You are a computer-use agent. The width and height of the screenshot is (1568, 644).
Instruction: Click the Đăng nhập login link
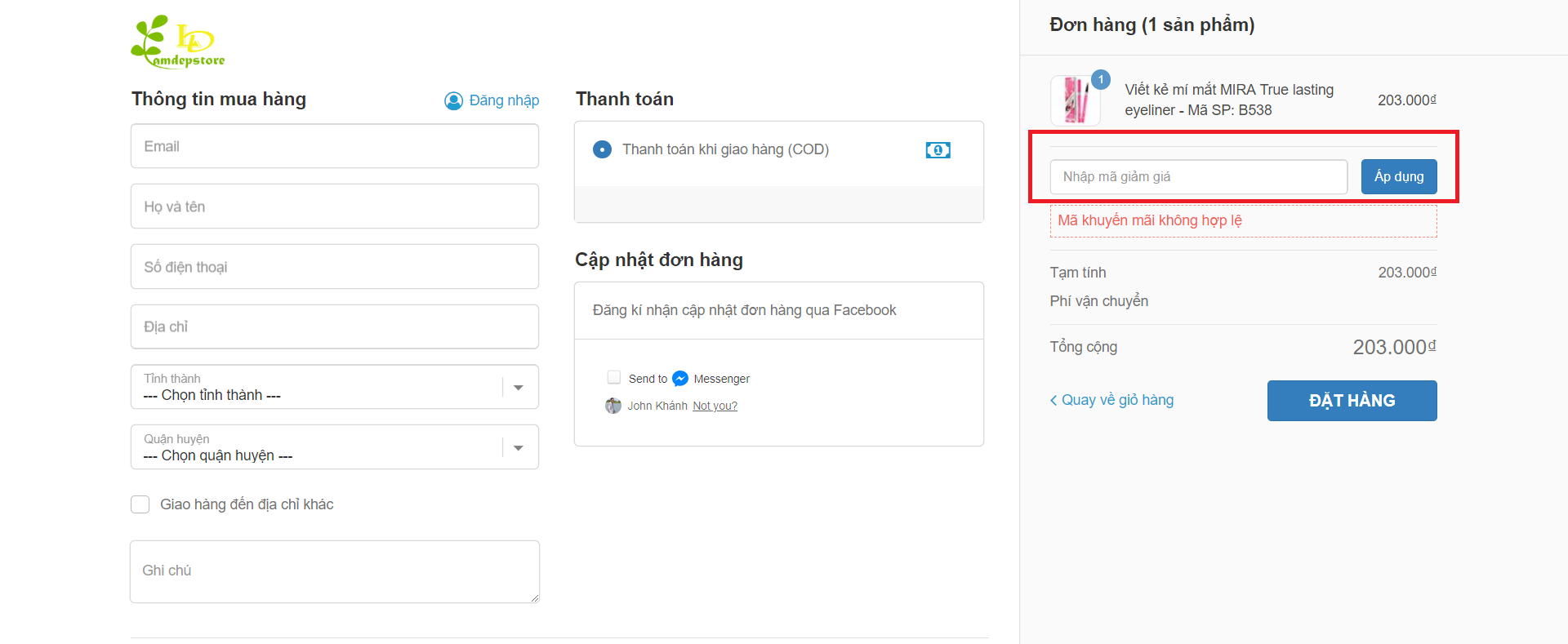[x=504, y=100]
